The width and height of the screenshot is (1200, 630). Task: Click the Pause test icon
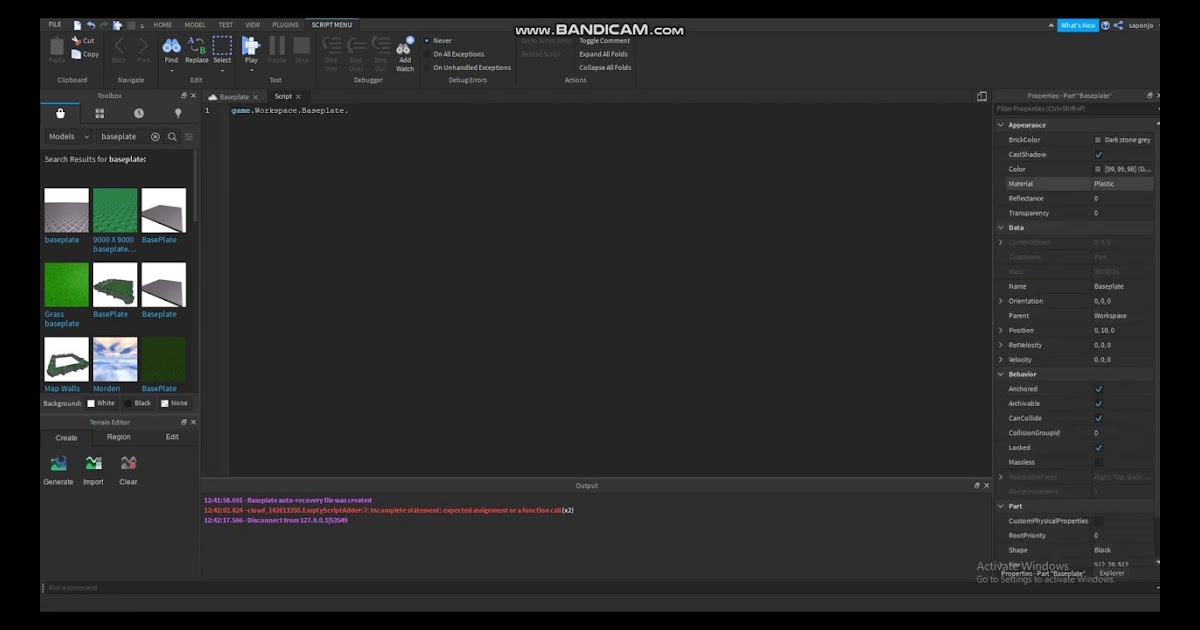tap(277, 45)
